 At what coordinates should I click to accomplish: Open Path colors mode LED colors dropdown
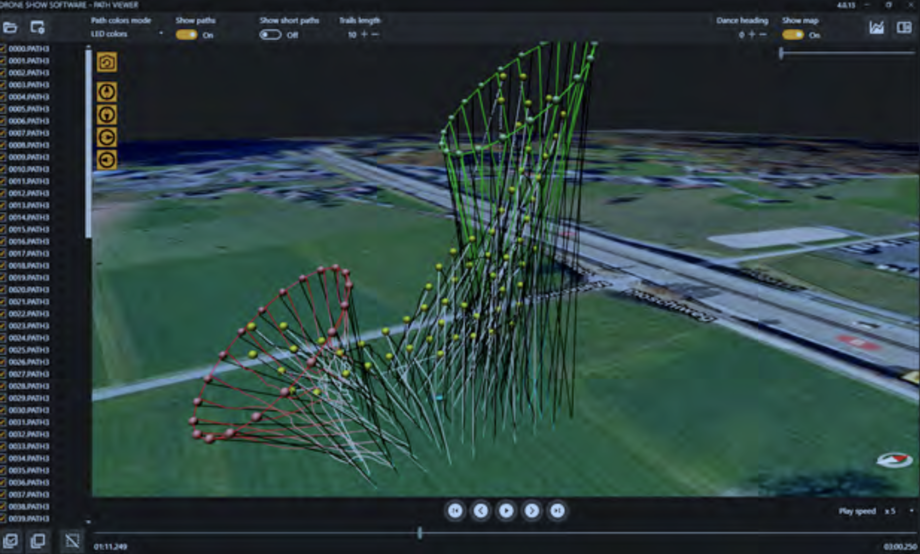pyautogui.click(x=127, y=34)
